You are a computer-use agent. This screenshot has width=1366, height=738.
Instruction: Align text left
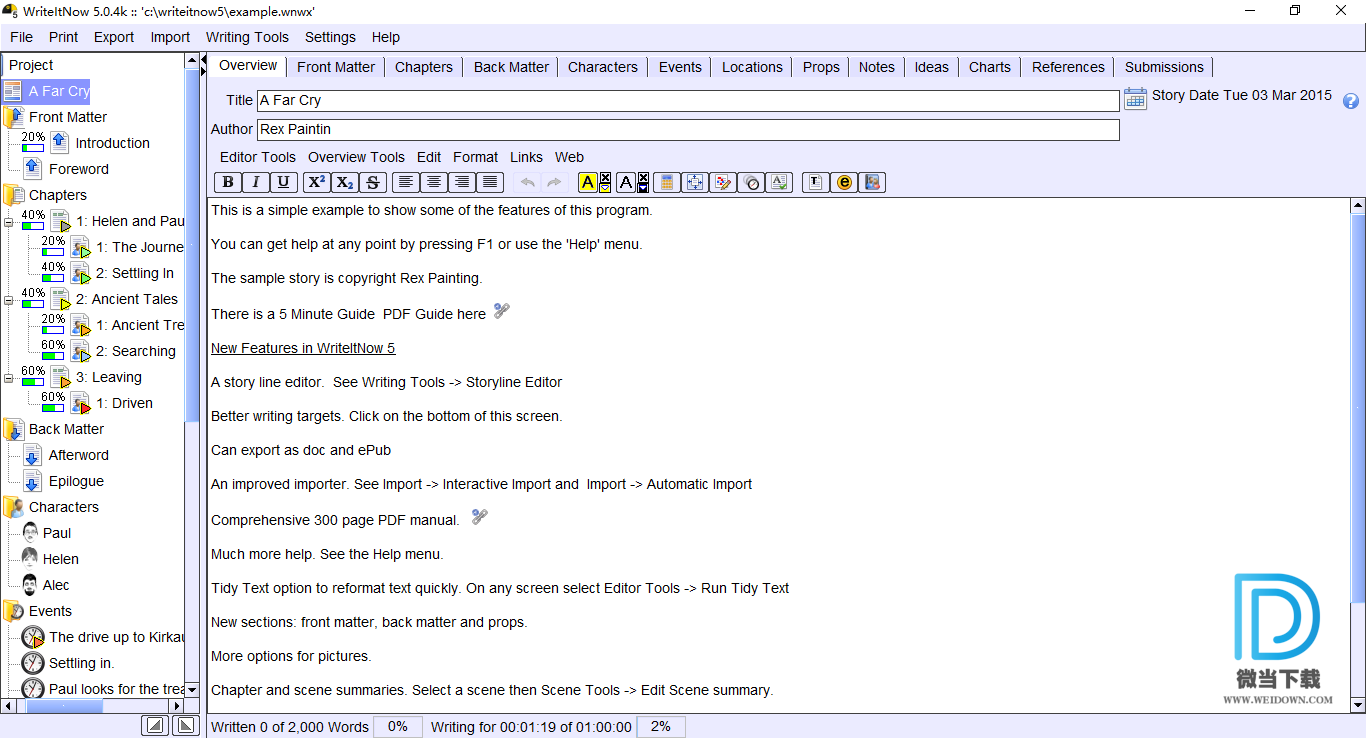point(405,182)
